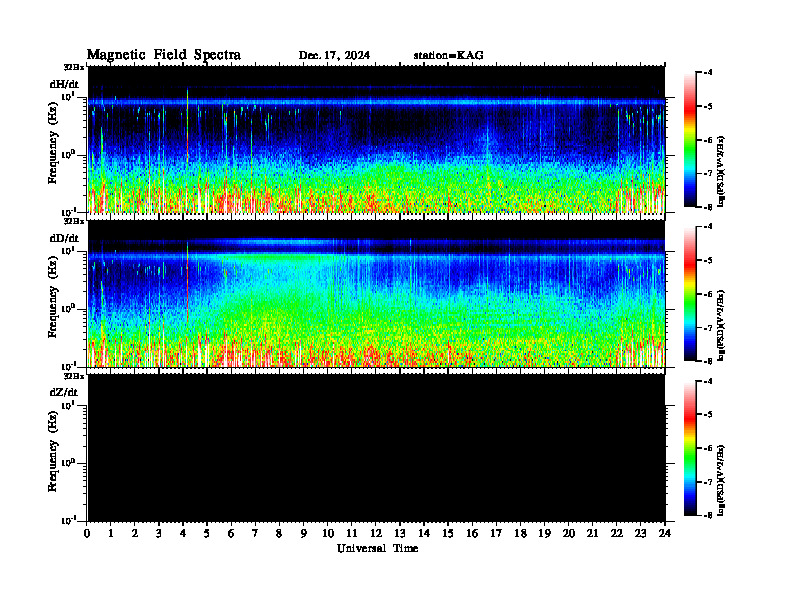The height and width of the screenshot is (612, 792).
Task: Click the "-4" tick on dH/dt color bar
Action: pyautogui.click(x=708, y=73)
